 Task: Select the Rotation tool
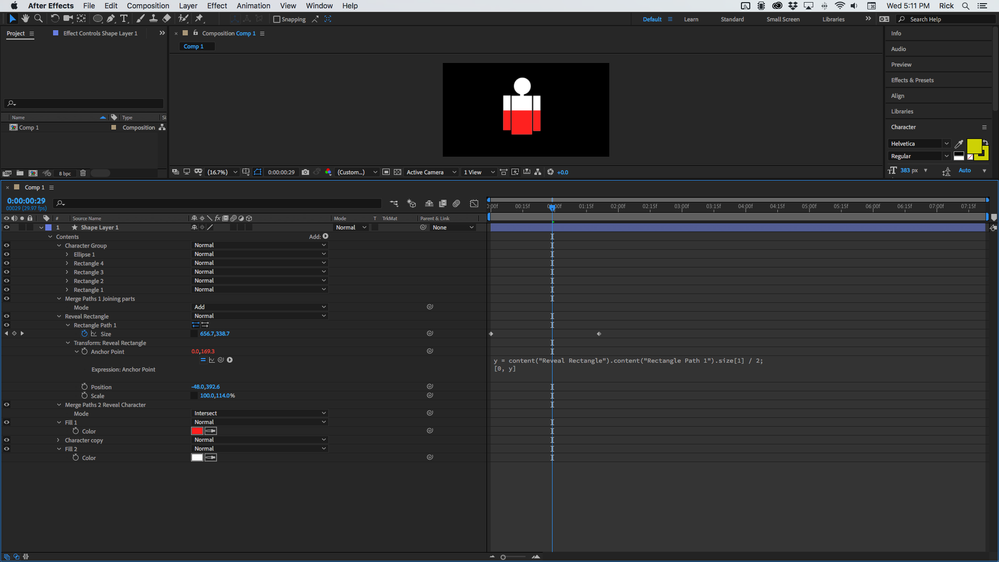tap(55, 19)
